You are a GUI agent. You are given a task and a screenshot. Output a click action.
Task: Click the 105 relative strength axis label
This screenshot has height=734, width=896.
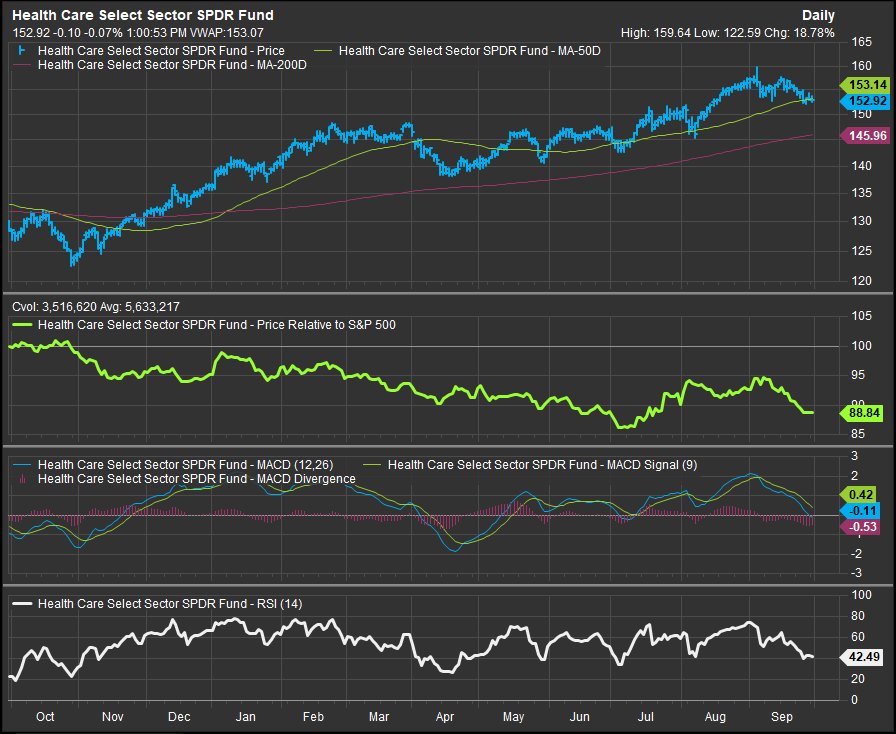pos(862,316)
